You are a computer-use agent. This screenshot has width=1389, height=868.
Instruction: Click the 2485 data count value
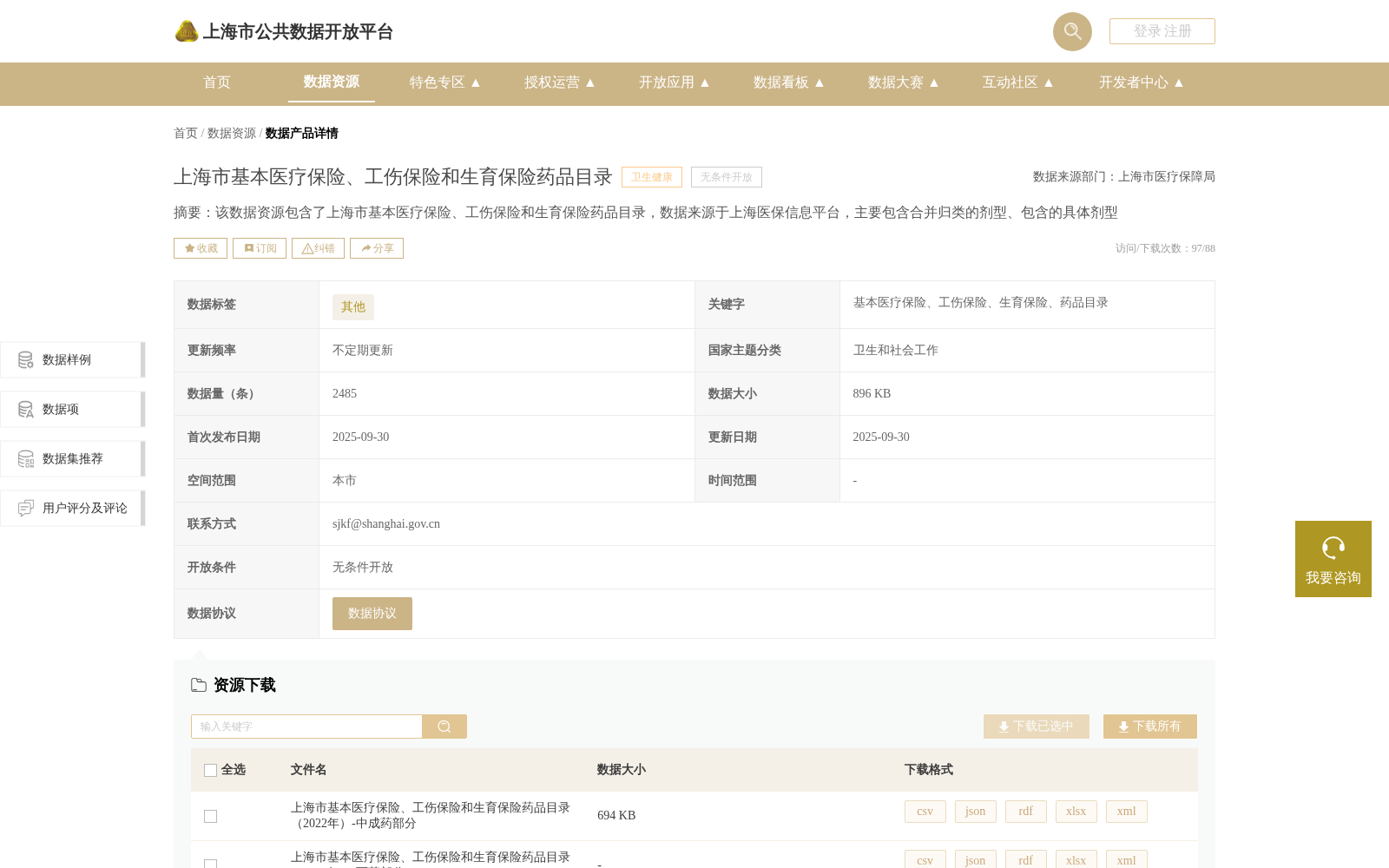pos(345,394)
